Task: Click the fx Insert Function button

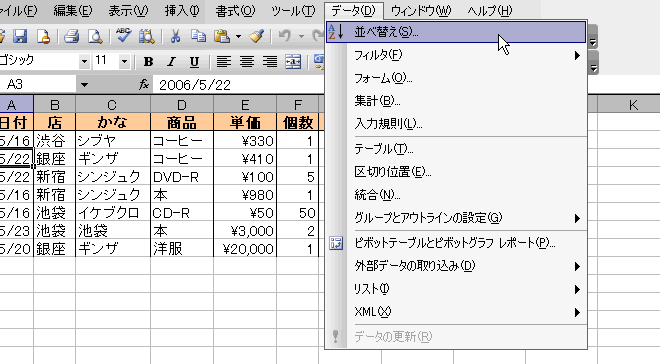Action: (144, 85)
